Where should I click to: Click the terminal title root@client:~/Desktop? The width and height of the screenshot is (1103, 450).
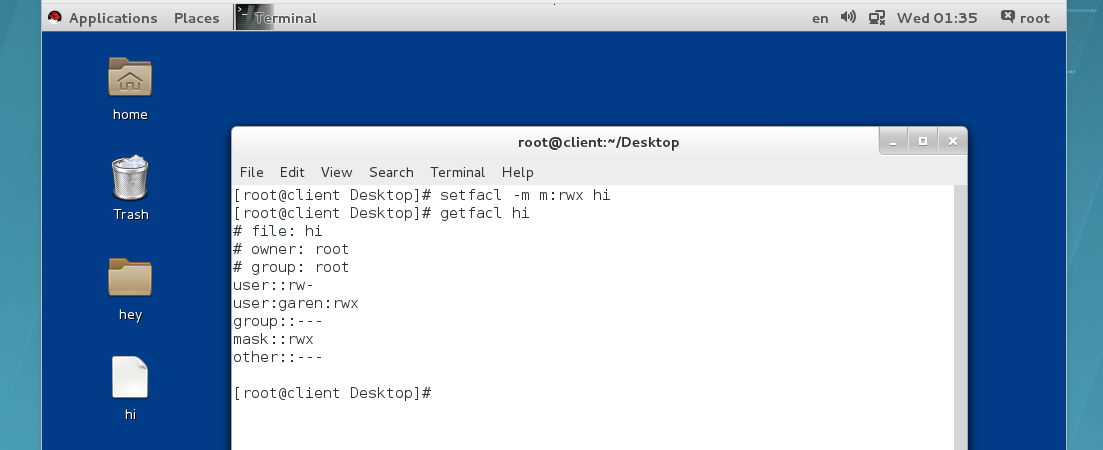click(x=599, y=143)
